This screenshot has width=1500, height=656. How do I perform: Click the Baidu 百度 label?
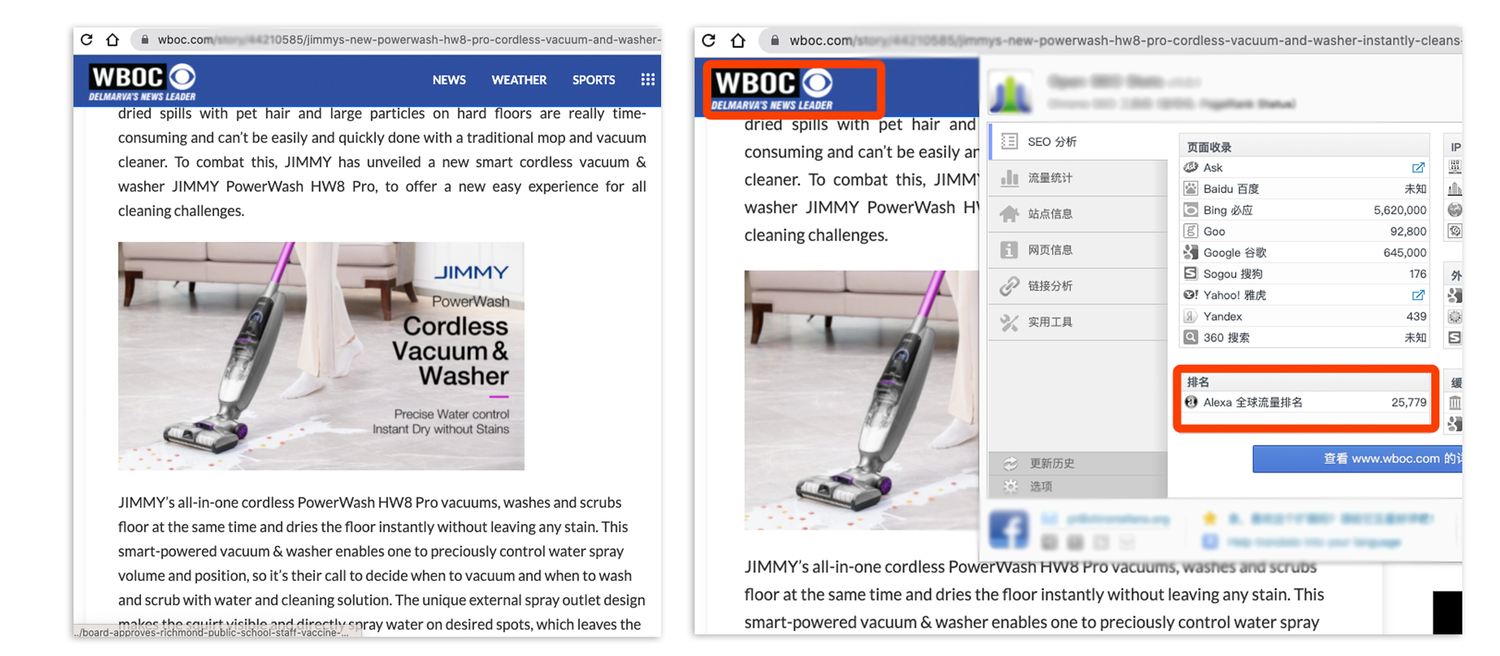coord(1231,189)
